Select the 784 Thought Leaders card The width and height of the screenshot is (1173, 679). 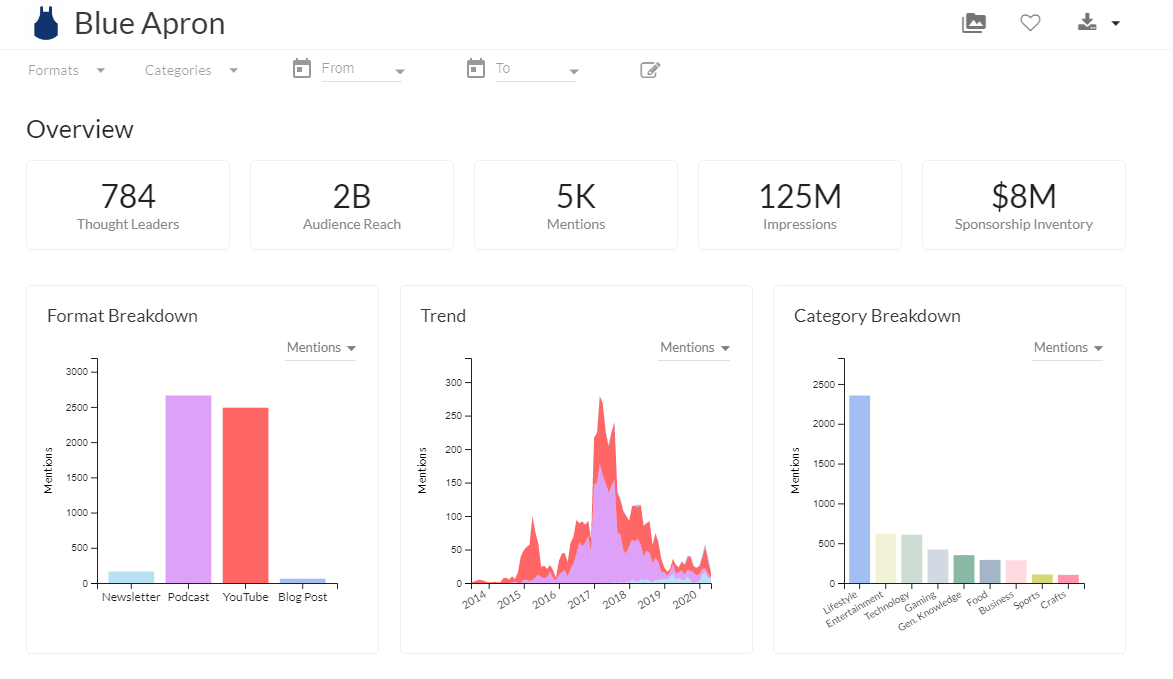tap(128, 205)
